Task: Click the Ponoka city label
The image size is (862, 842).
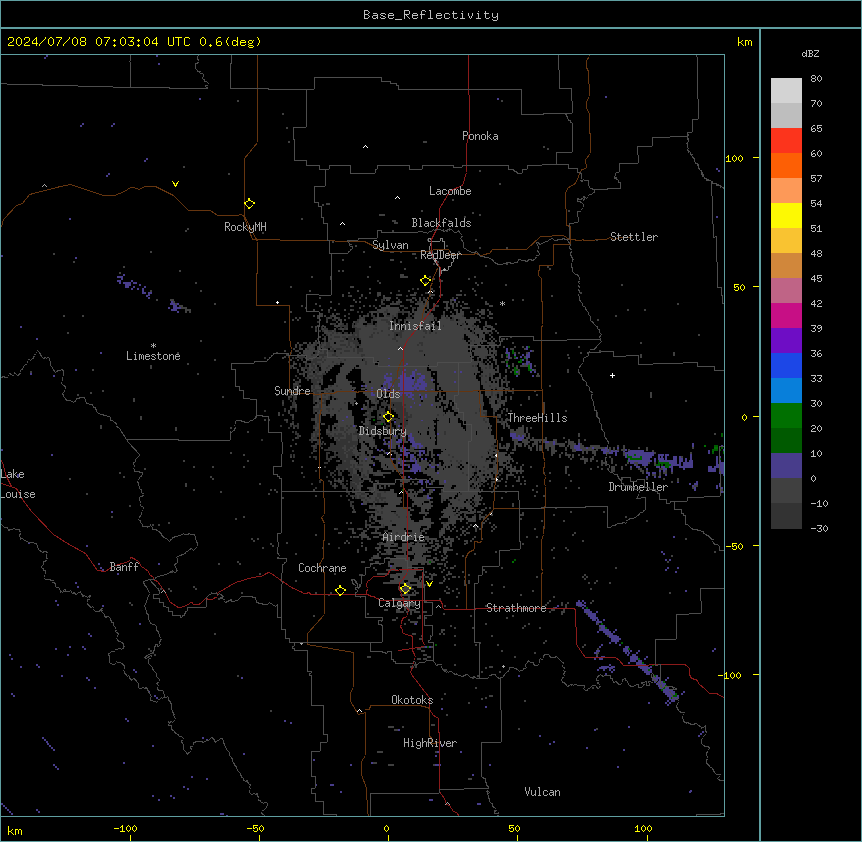Action: 480,136
